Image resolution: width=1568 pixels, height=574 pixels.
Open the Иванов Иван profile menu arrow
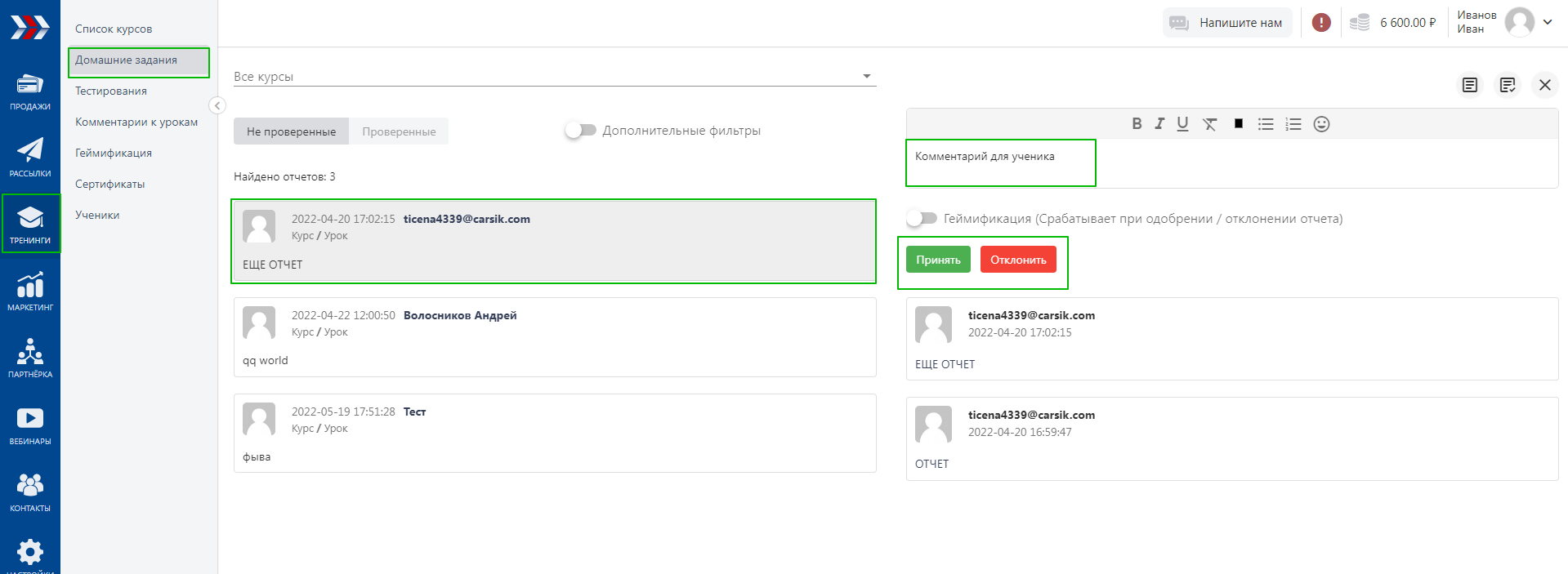[1548, 22]
